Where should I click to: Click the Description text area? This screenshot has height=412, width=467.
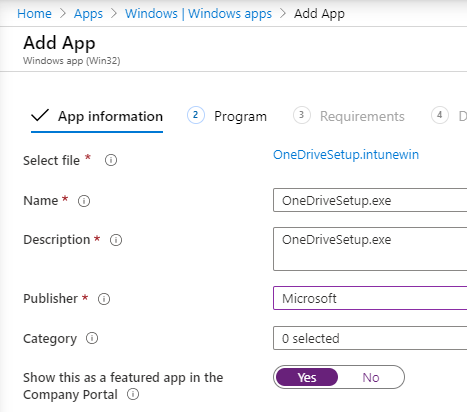[x=370, y=249]
